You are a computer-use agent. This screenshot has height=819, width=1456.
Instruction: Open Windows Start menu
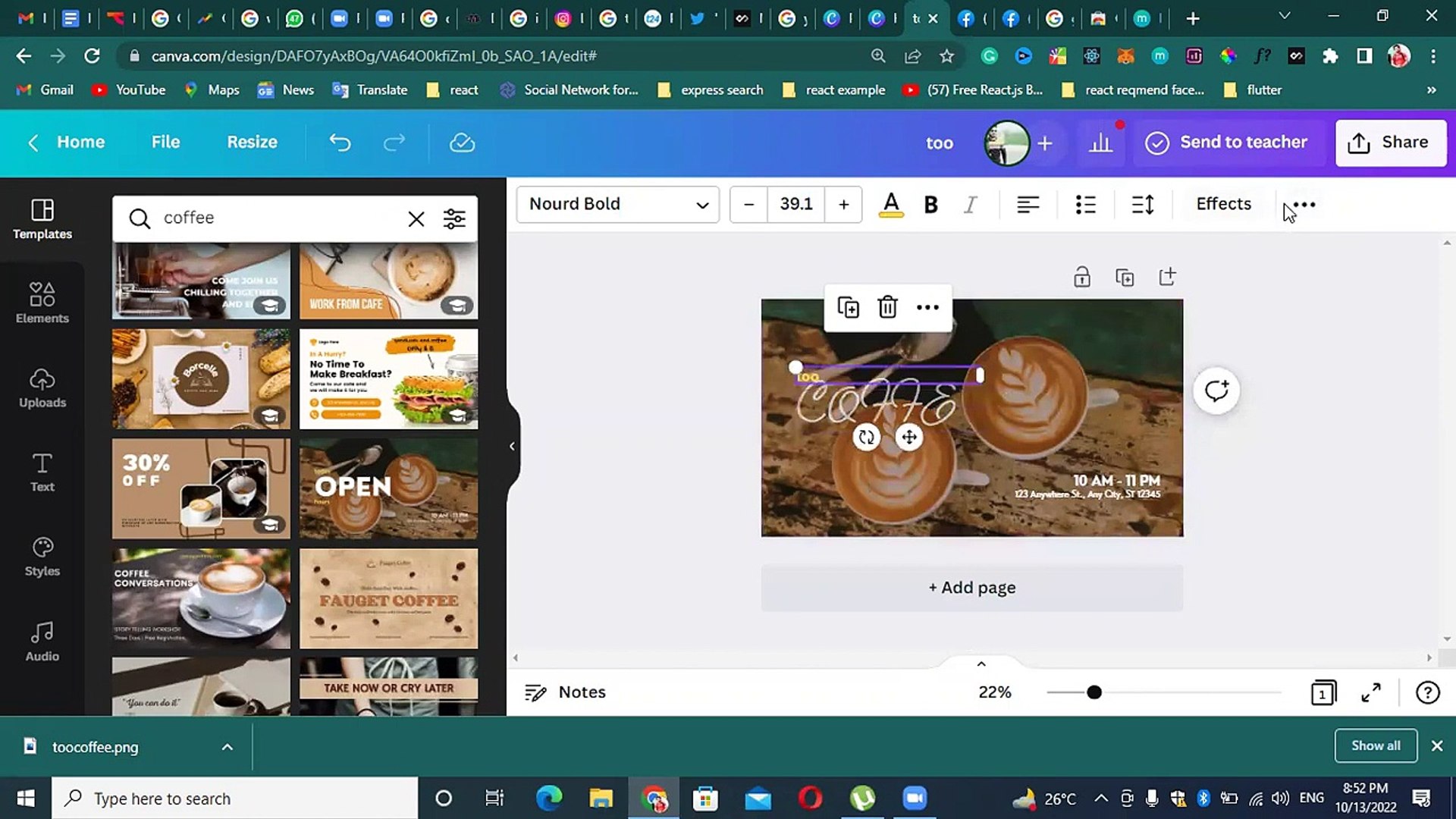click(x=26, y=799)
